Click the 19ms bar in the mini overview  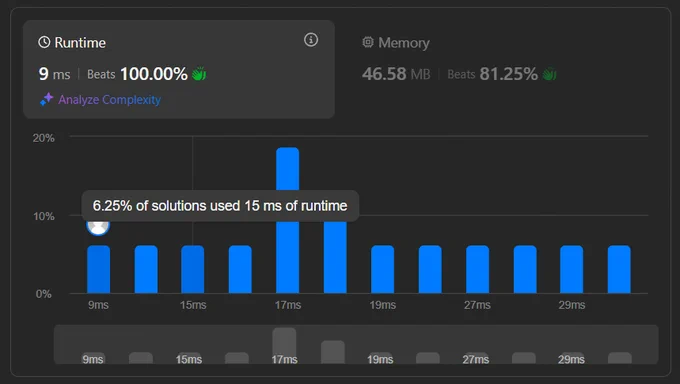[x=380, y=358]
